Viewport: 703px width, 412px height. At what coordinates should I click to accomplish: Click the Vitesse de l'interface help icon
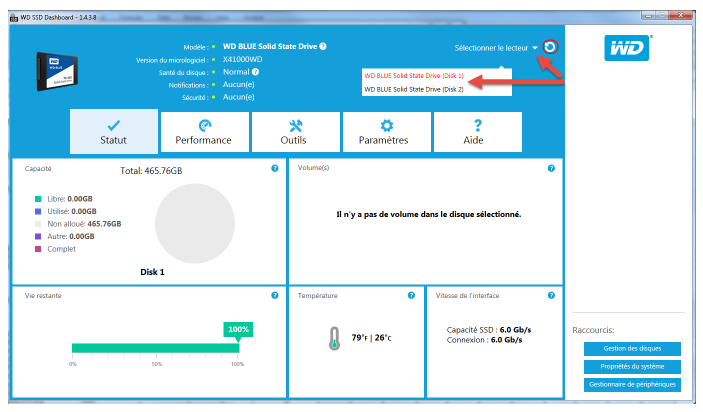[551, 295]
